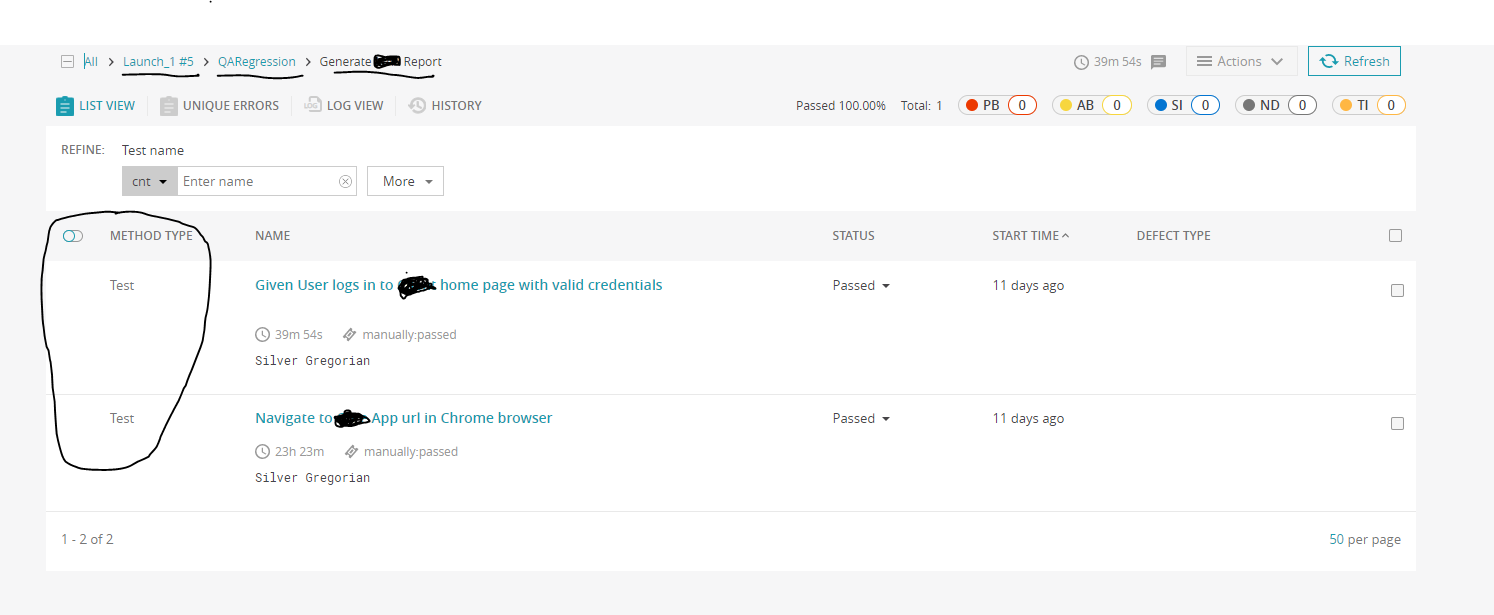The width and height of the screenshot is (1494, 615).
Task: Click the tag icon beside manually:passed
Action: coord(350,334)
